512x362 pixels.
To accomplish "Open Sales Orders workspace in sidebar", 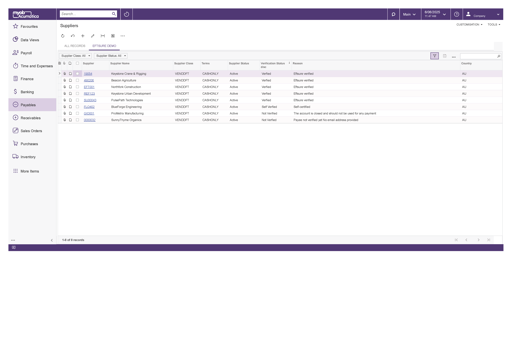I will tap(27, 131).
